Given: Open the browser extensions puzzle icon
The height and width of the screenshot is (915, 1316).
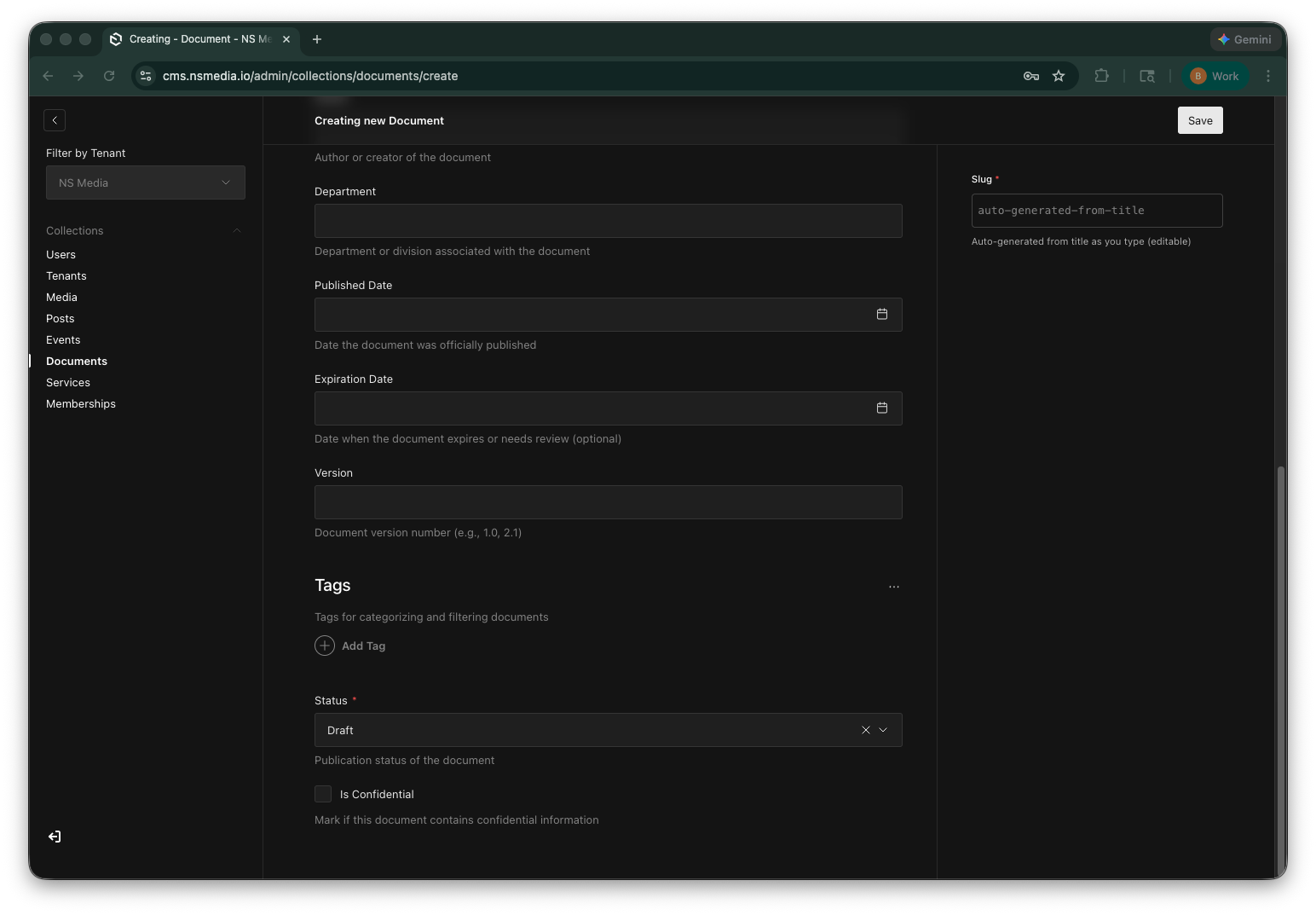Looking at the screenshot, I should click(1102, 76).
